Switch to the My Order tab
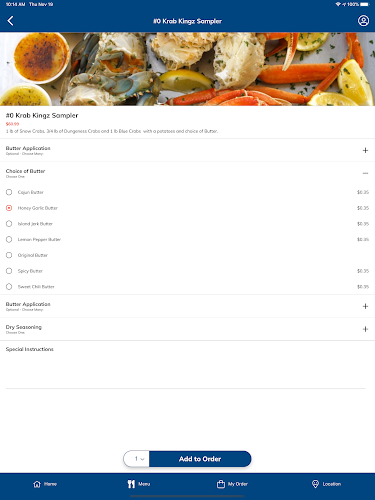Viewport: 375px width, 500px height. click(232, 484)
